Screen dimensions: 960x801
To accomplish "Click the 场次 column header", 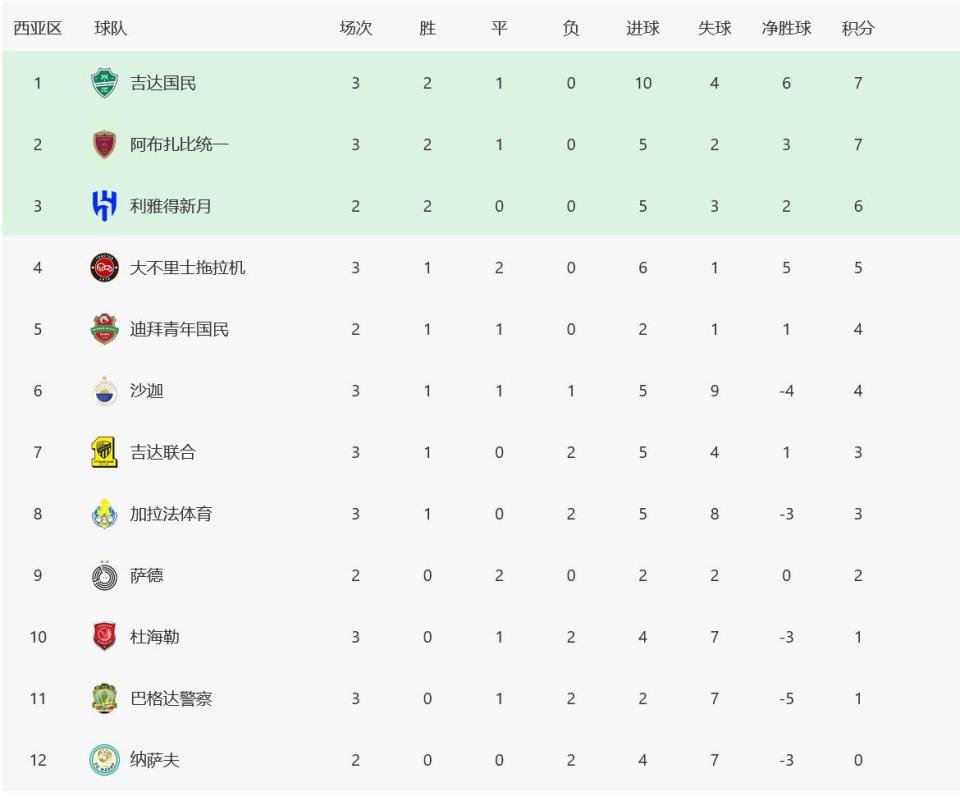I will click(x=355, y=28).
